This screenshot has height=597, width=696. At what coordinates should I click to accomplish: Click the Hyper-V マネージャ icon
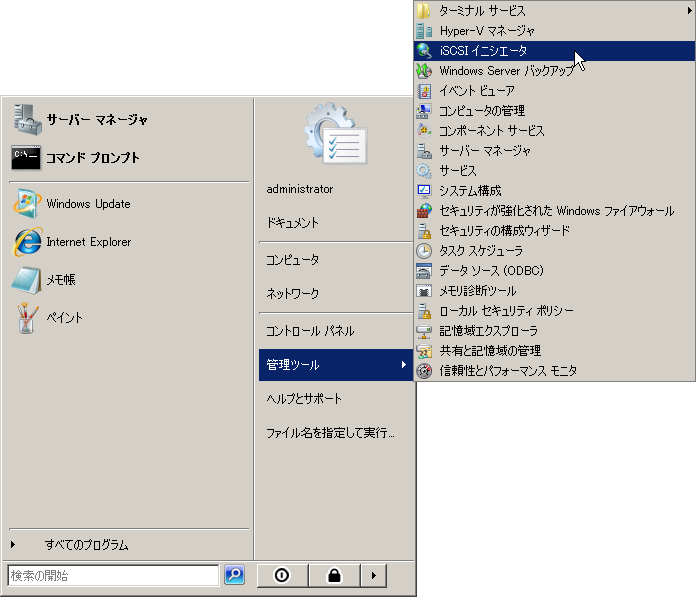424,31
